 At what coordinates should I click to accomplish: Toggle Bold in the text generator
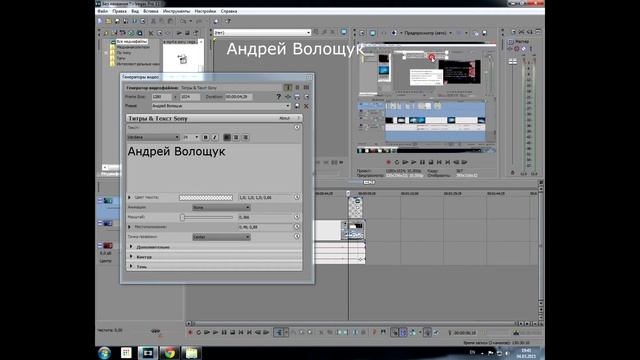[x=205, y=138]
